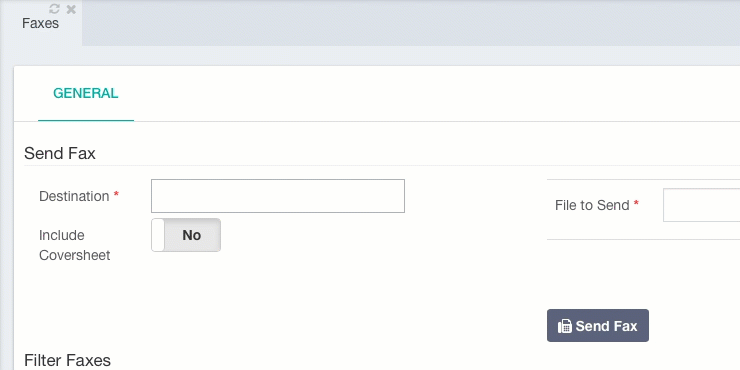This screenshot has height=370, width=740.
Task: Click the Destination field label
Action: (x=74, y=196)
